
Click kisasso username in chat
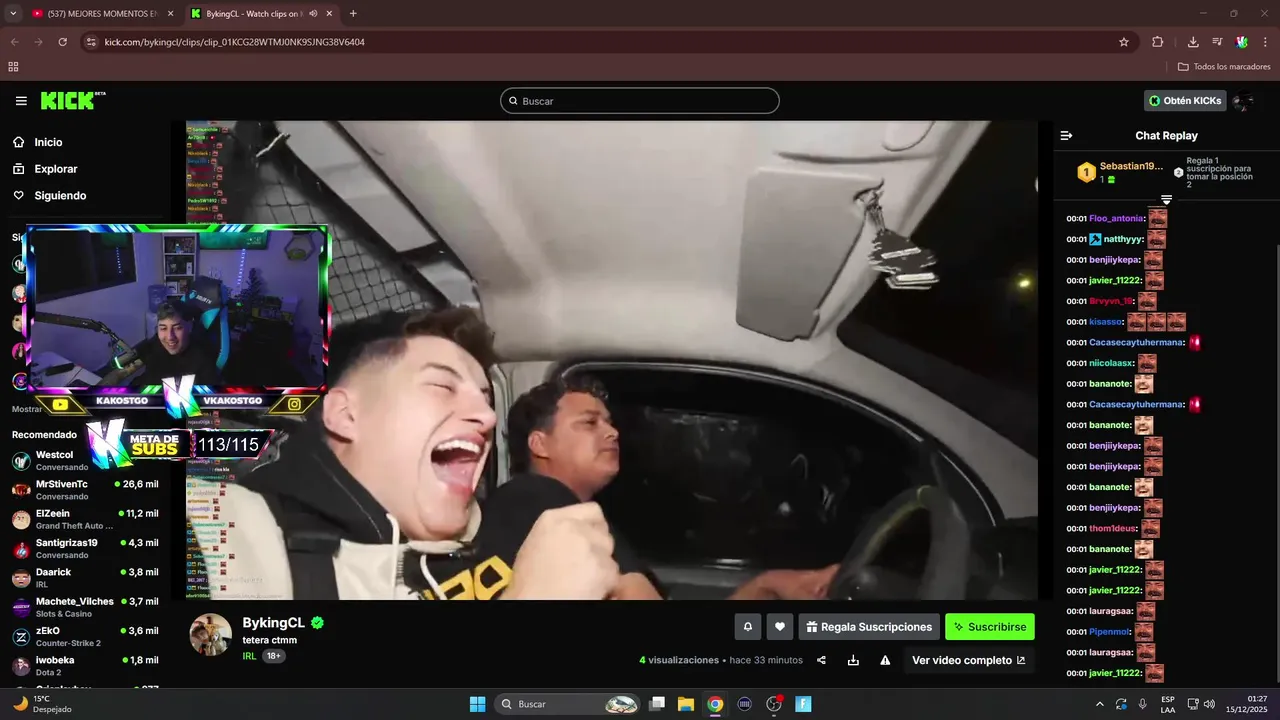tap(1106, 322)
